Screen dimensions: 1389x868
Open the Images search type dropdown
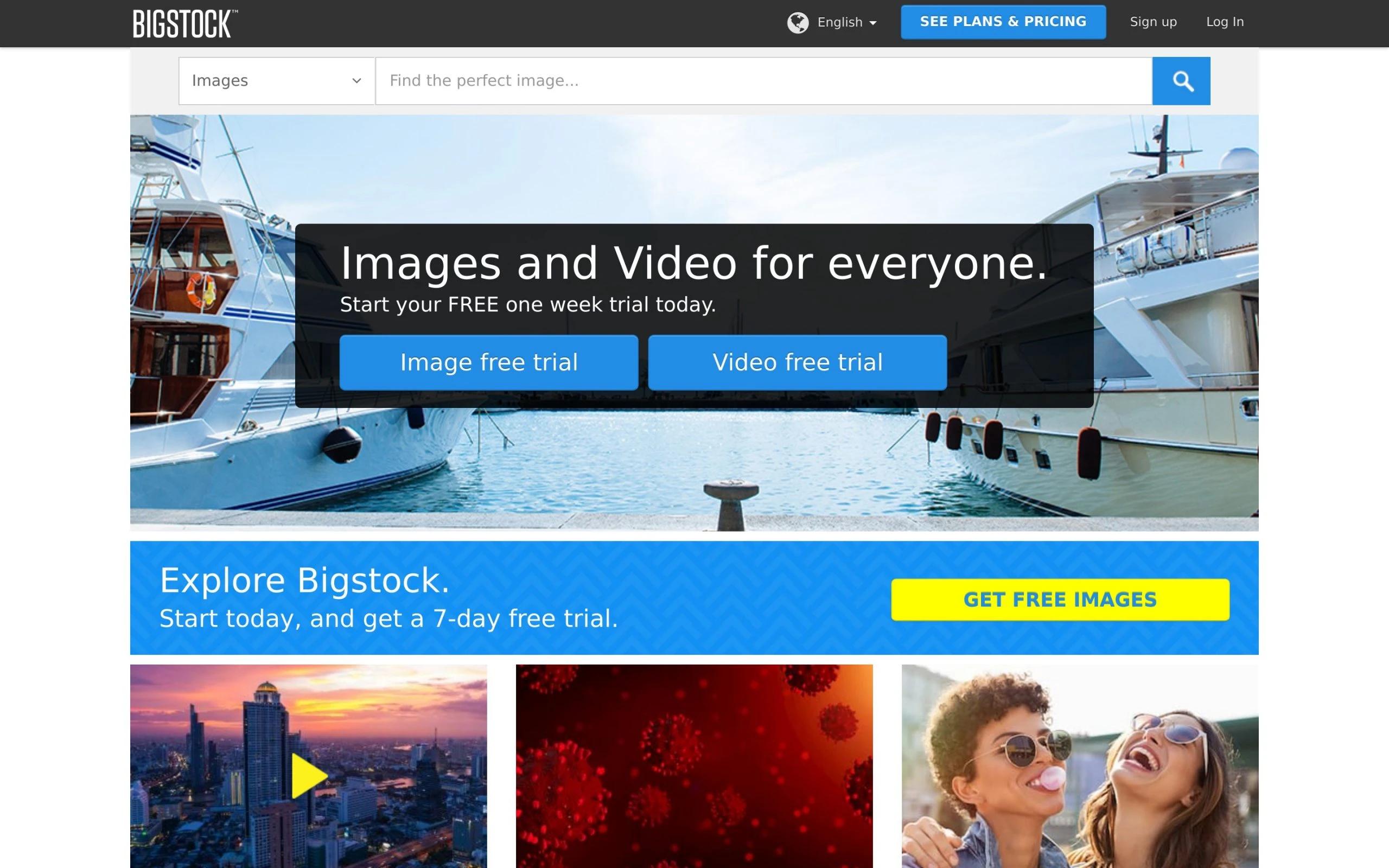pyautogui.click(x=276, y=81)
